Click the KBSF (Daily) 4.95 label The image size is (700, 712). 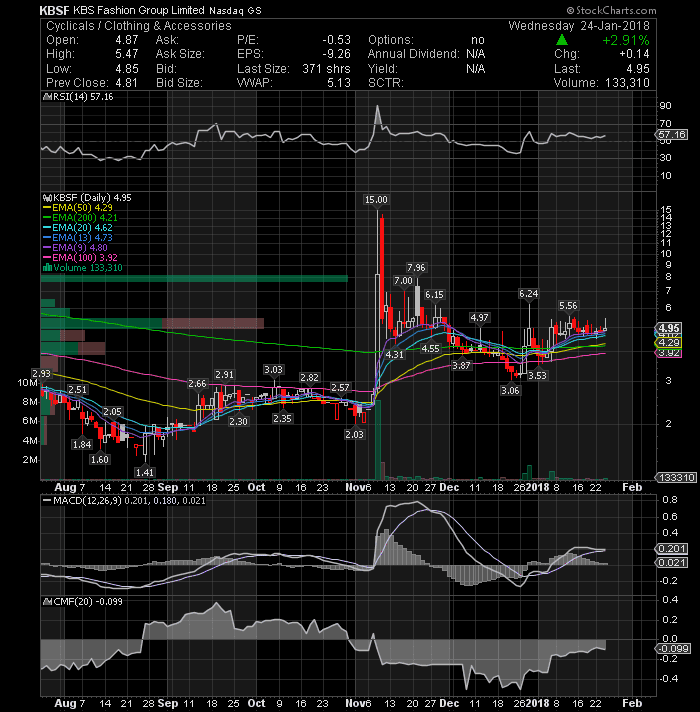(x=87, y=198)
